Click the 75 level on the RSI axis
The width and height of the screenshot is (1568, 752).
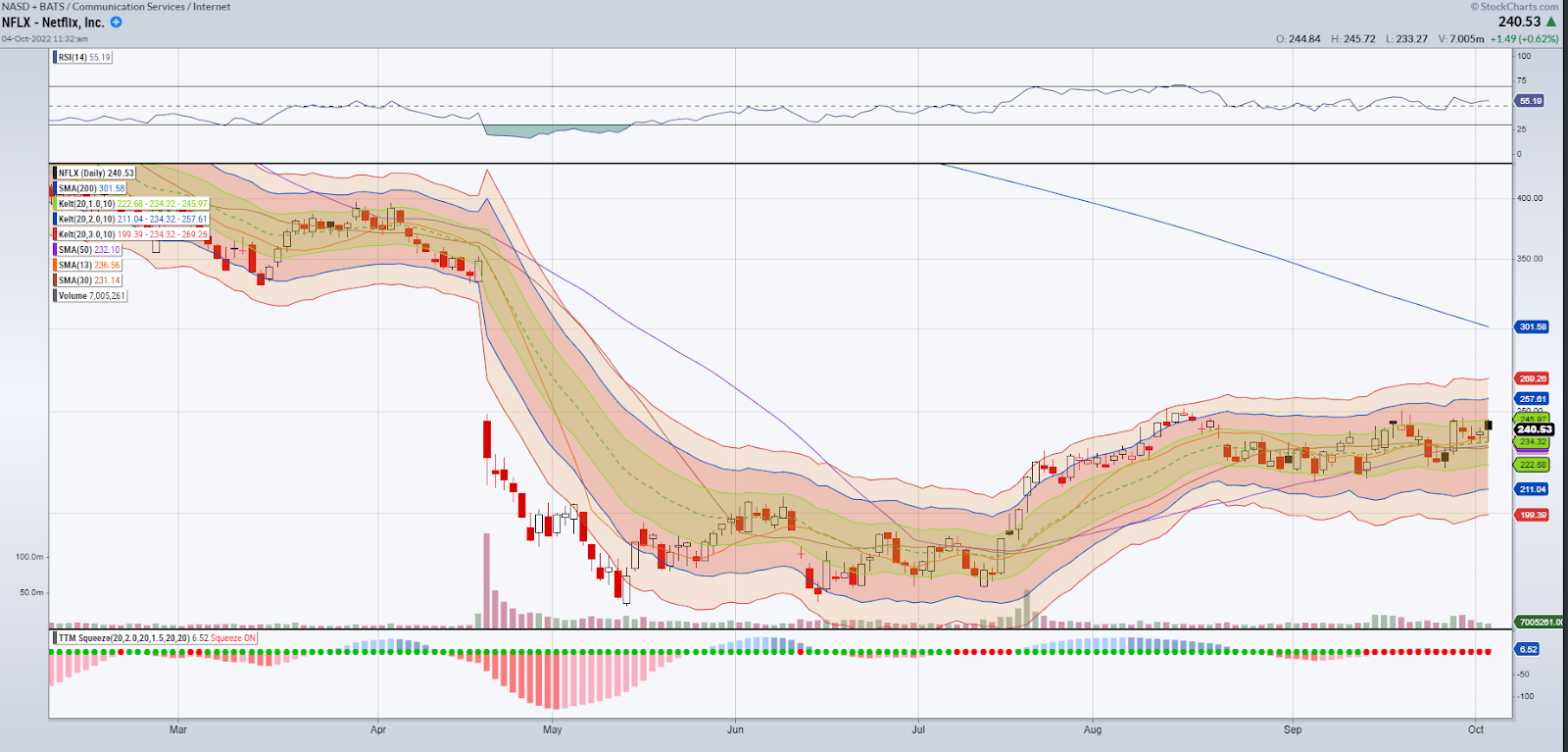(1521, 80)
